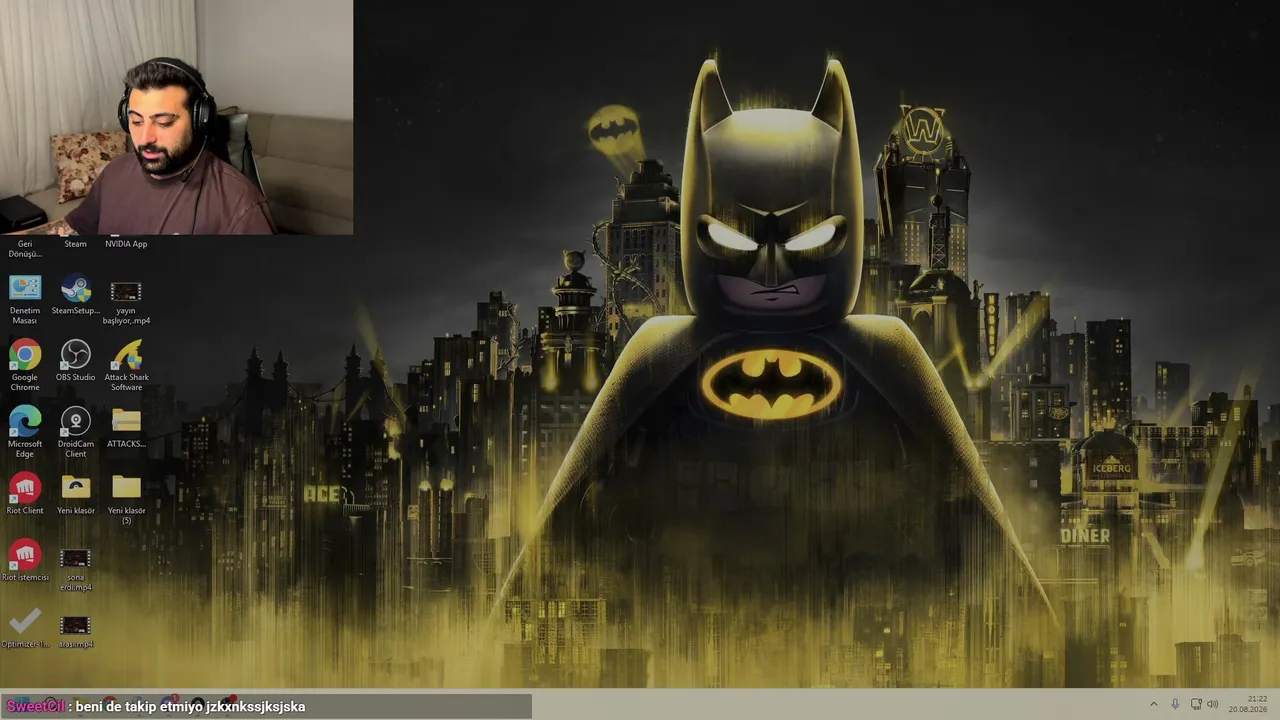Open the Denetim Masası desktop shortcut
The image size is (1280, 720).
pyautogui.click(x=25, y=299)
